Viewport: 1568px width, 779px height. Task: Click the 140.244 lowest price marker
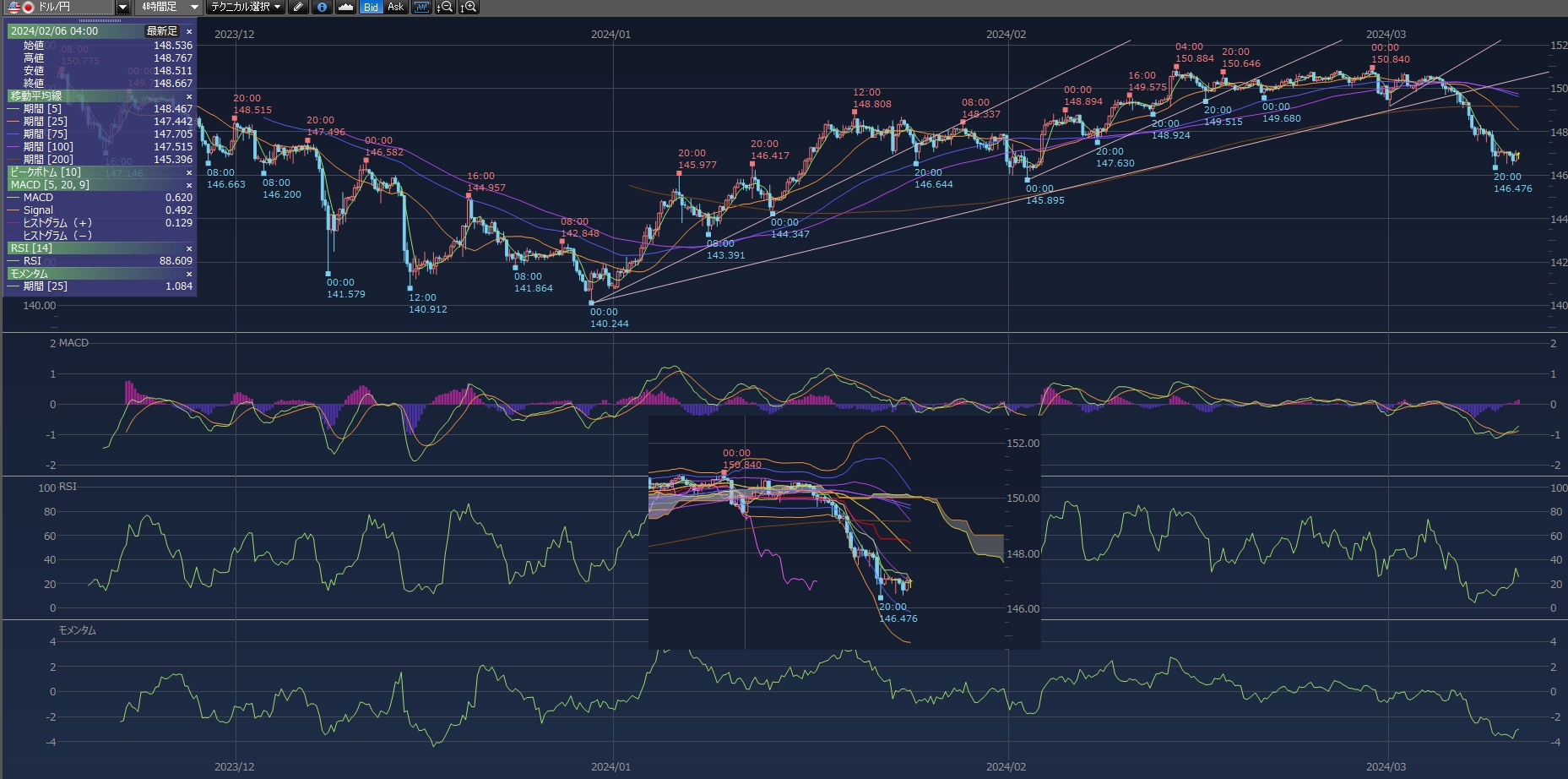point(591,302)
